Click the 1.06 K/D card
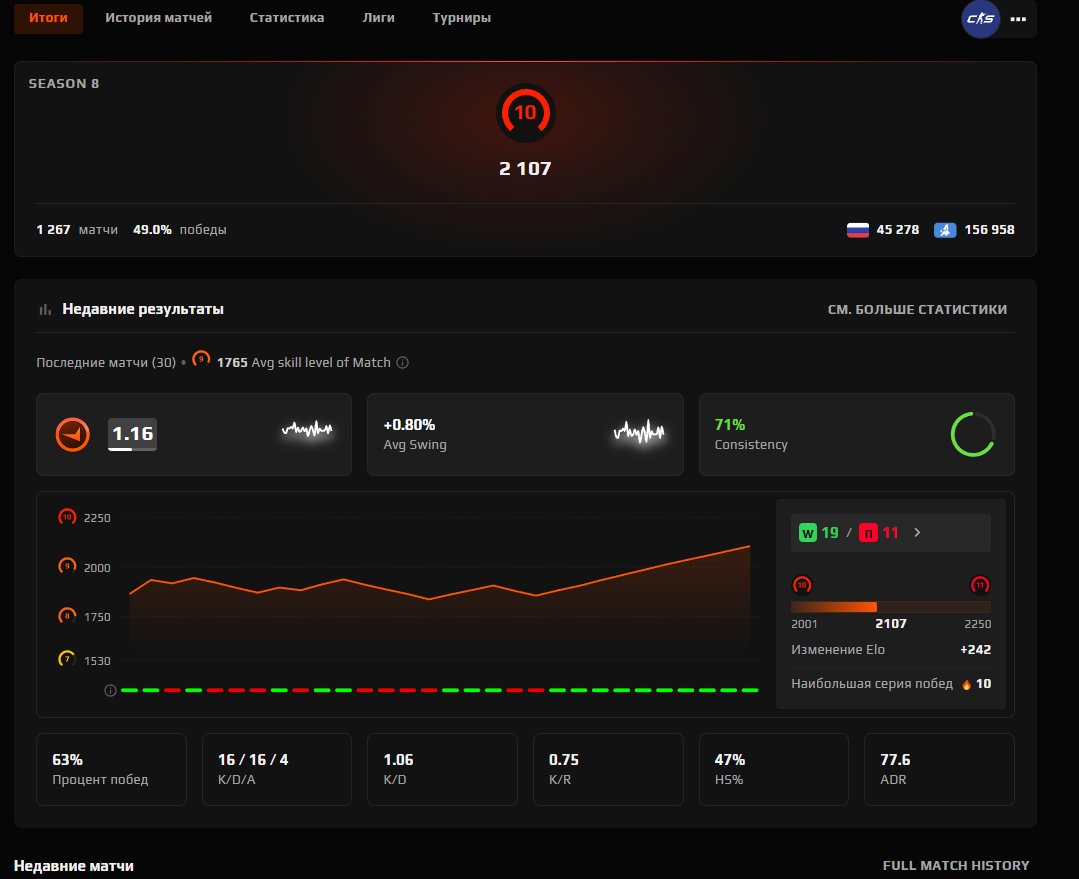Image resolution: width=1079 pixels, height=879 pixels. (442, 770)
